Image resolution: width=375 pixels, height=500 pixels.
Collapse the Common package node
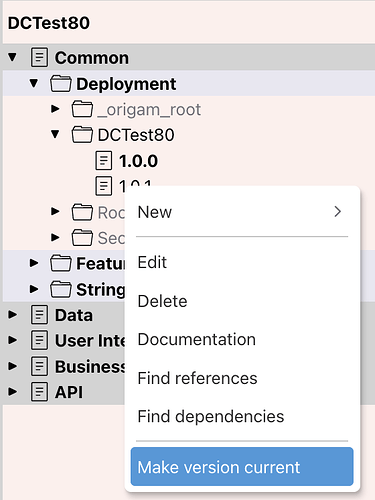click(12, 57)
